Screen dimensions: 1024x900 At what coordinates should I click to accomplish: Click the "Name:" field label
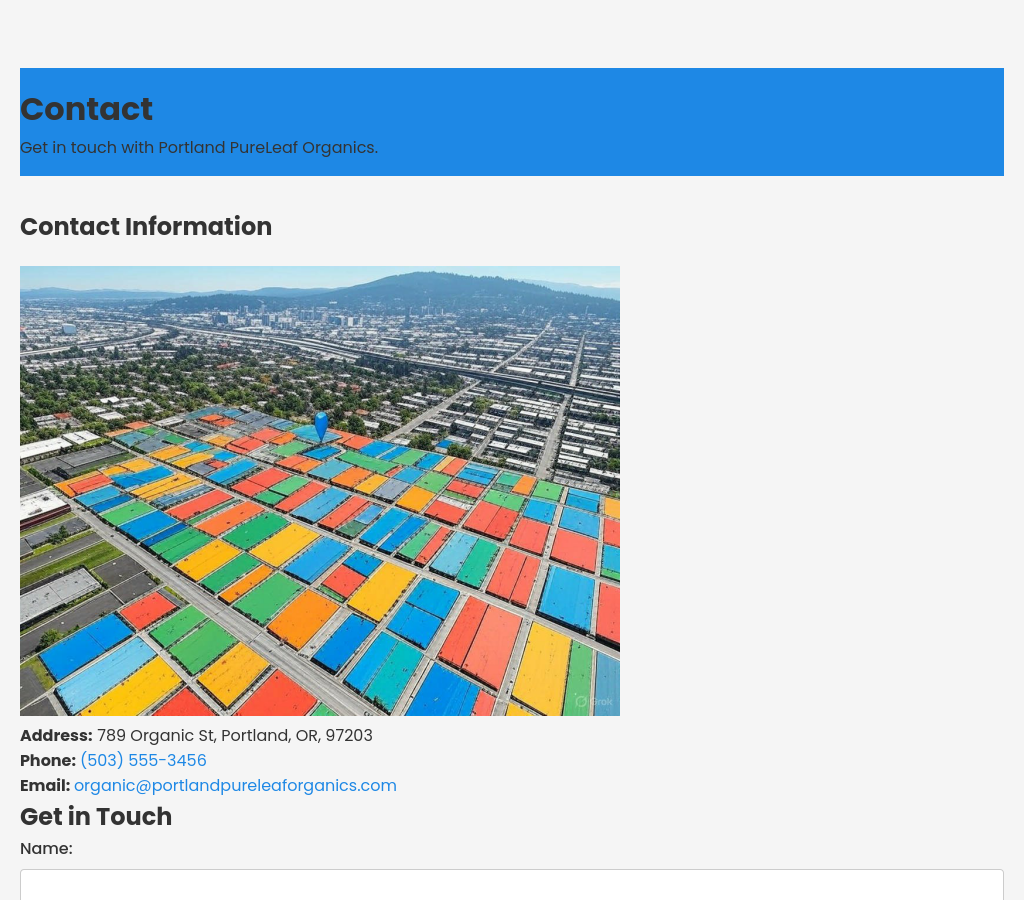pos(46,849)
